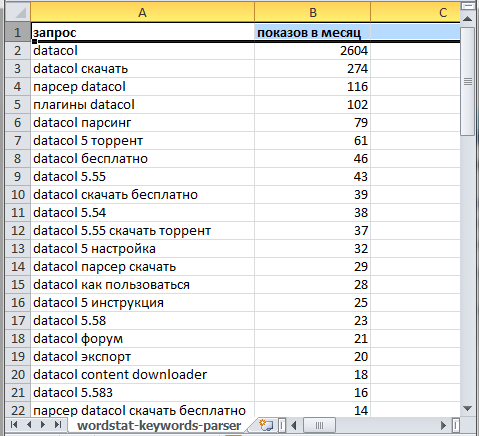This screenshot has height=436, width=479.
Task: Select the value 116 cell
Action: coord(313,87)
